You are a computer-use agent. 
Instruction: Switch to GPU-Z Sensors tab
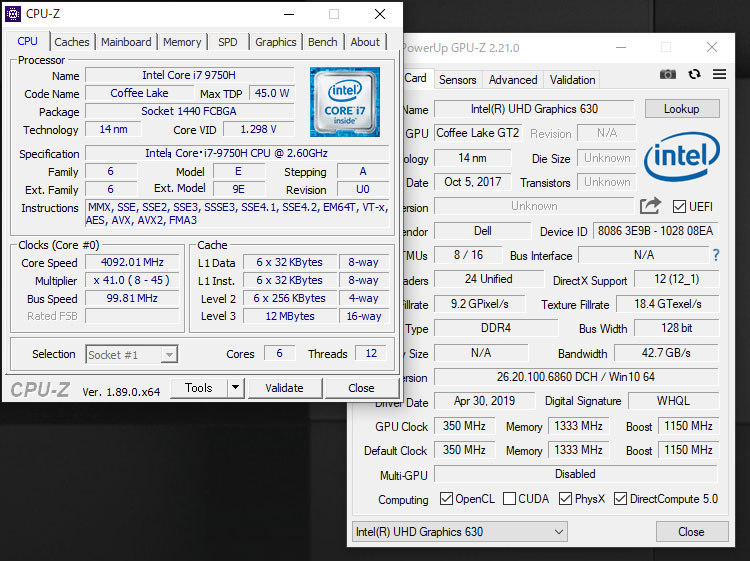pos(457,80)
